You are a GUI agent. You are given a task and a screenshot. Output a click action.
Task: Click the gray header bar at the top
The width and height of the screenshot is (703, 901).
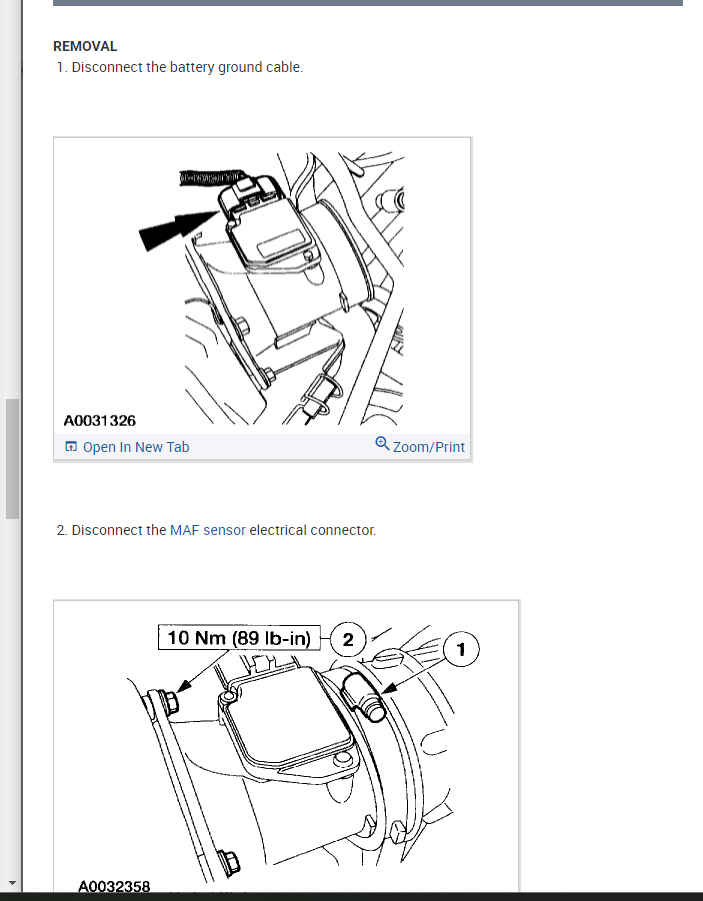[x=368, y=3]
